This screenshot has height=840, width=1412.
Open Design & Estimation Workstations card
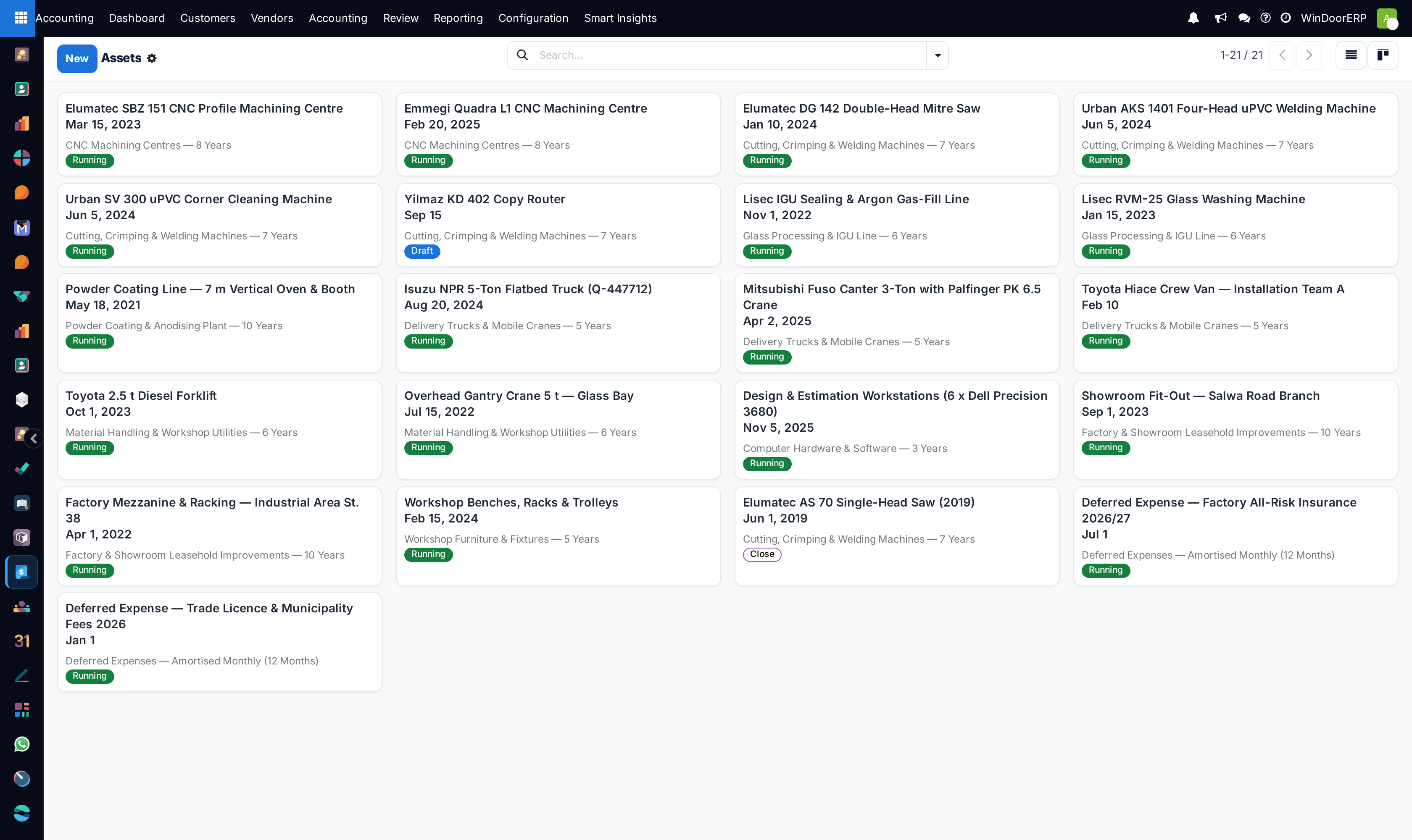[x=897, y=430]
